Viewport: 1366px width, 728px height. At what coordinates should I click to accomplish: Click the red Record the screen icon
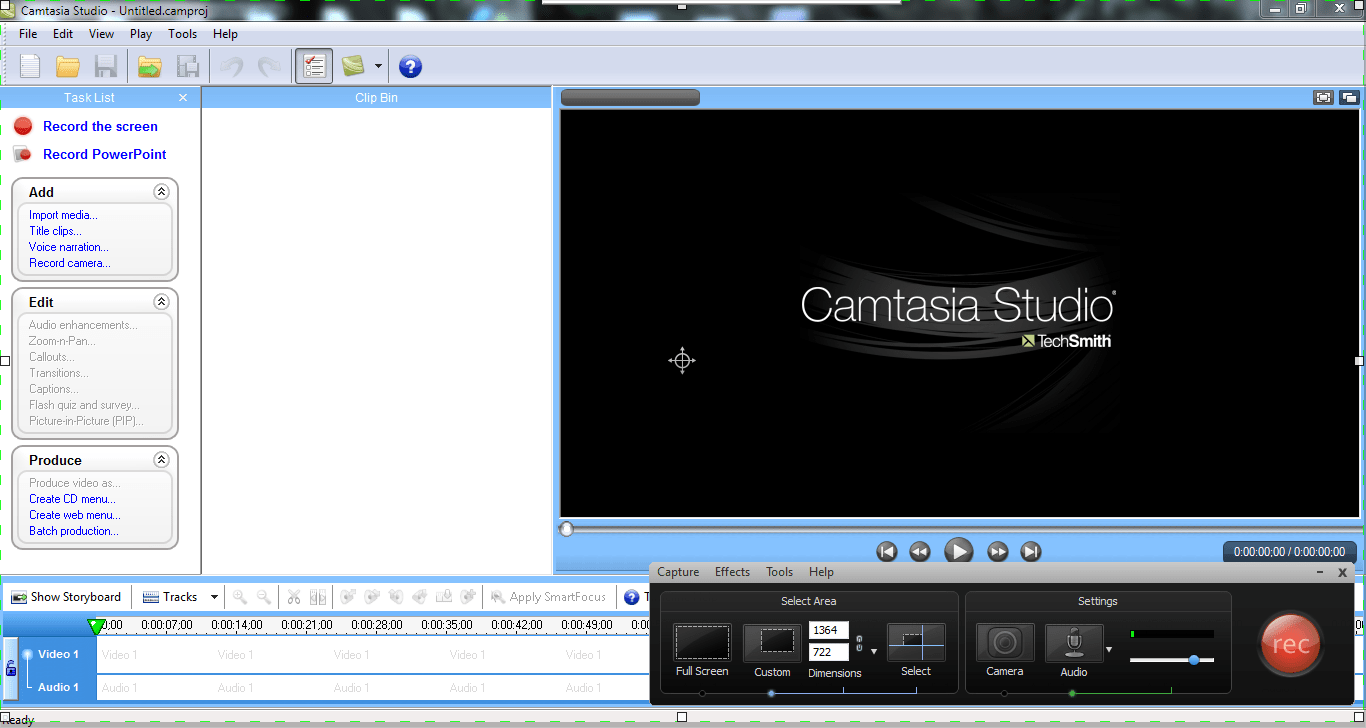(x=23, y=126)
